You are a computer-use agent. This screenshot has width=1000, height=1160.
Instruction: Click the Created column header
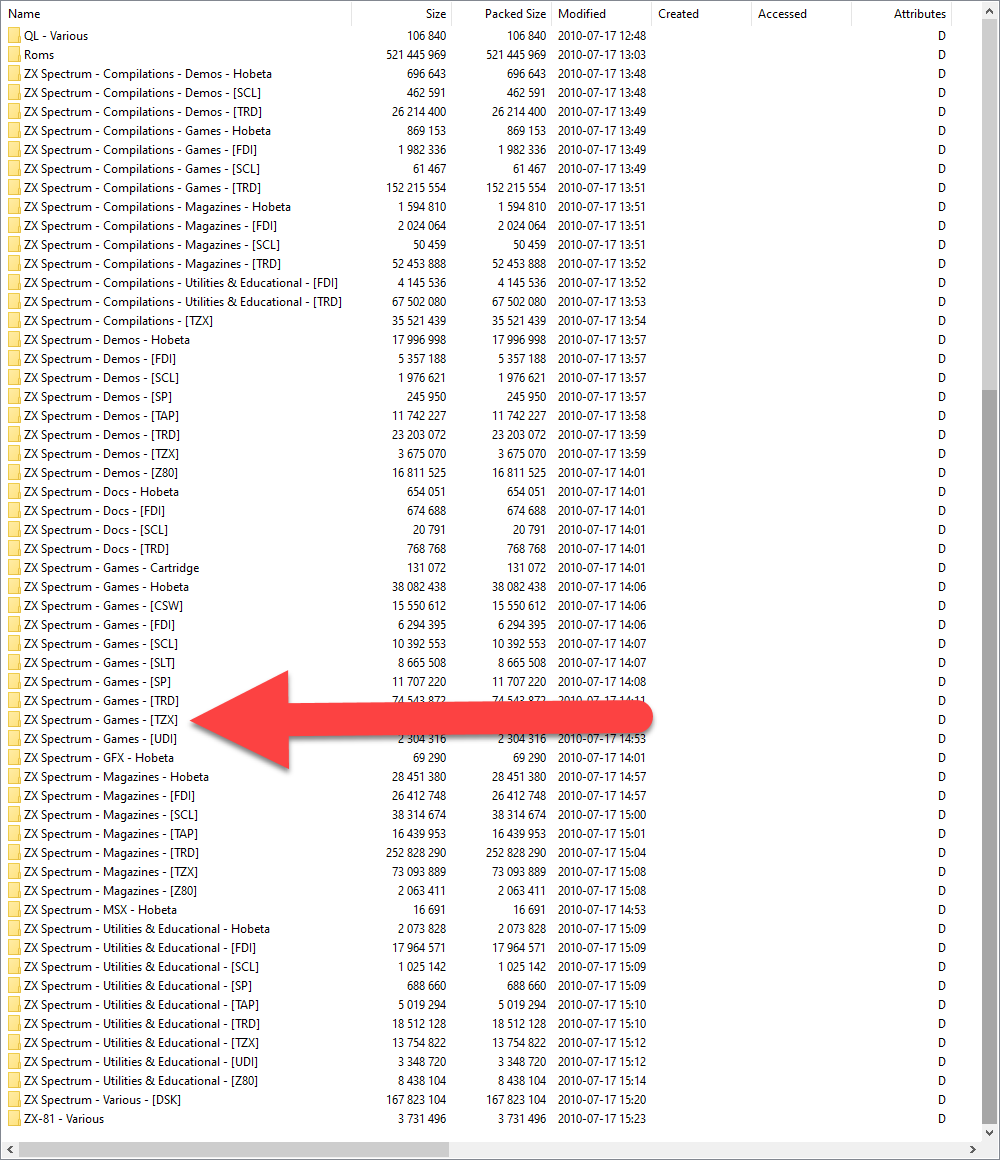(x=702, y=14)
